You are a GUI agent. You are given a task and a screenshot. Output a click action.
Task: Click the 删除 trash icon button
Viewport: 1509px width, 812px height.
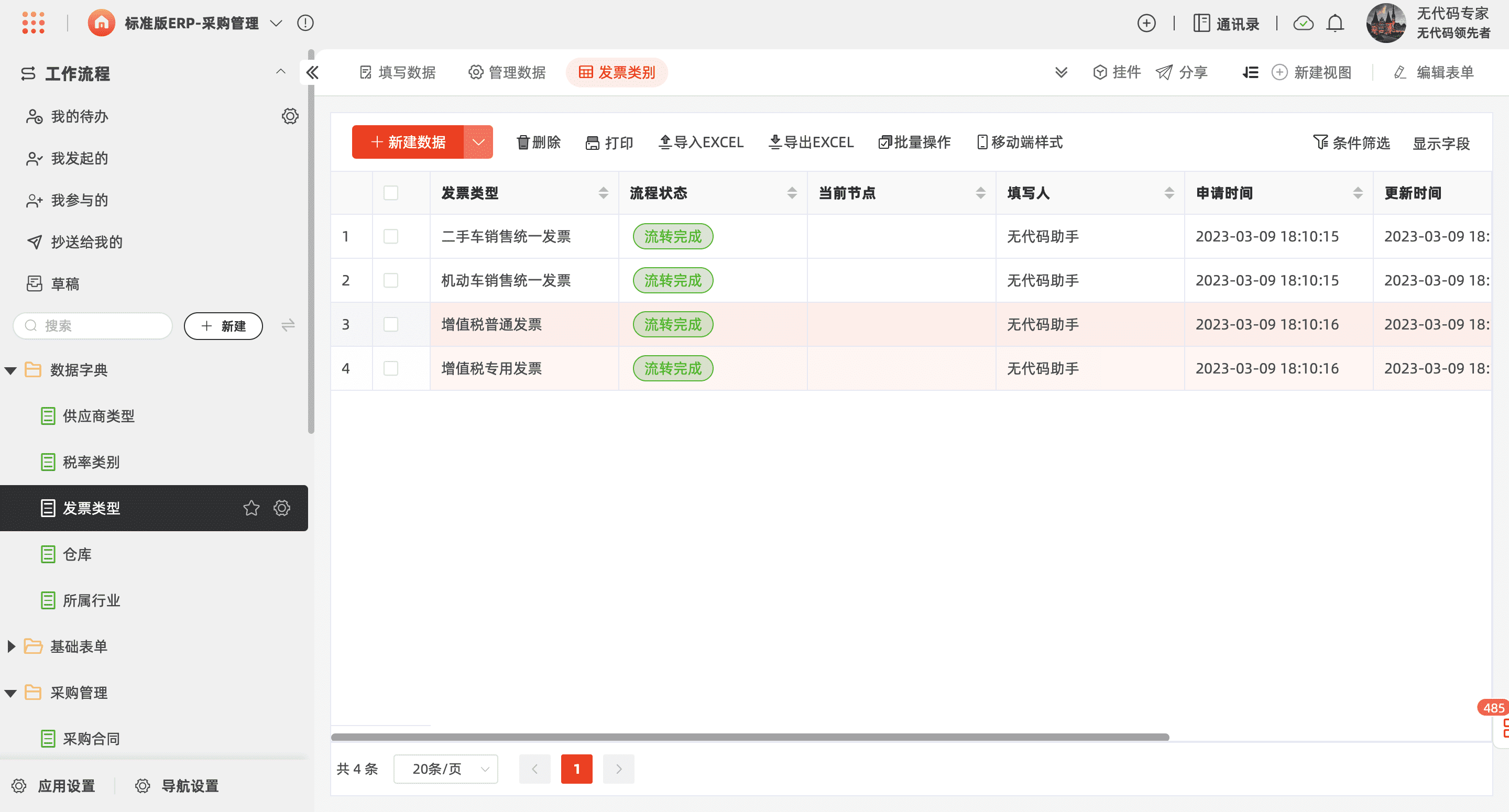(x=538, y=142)
